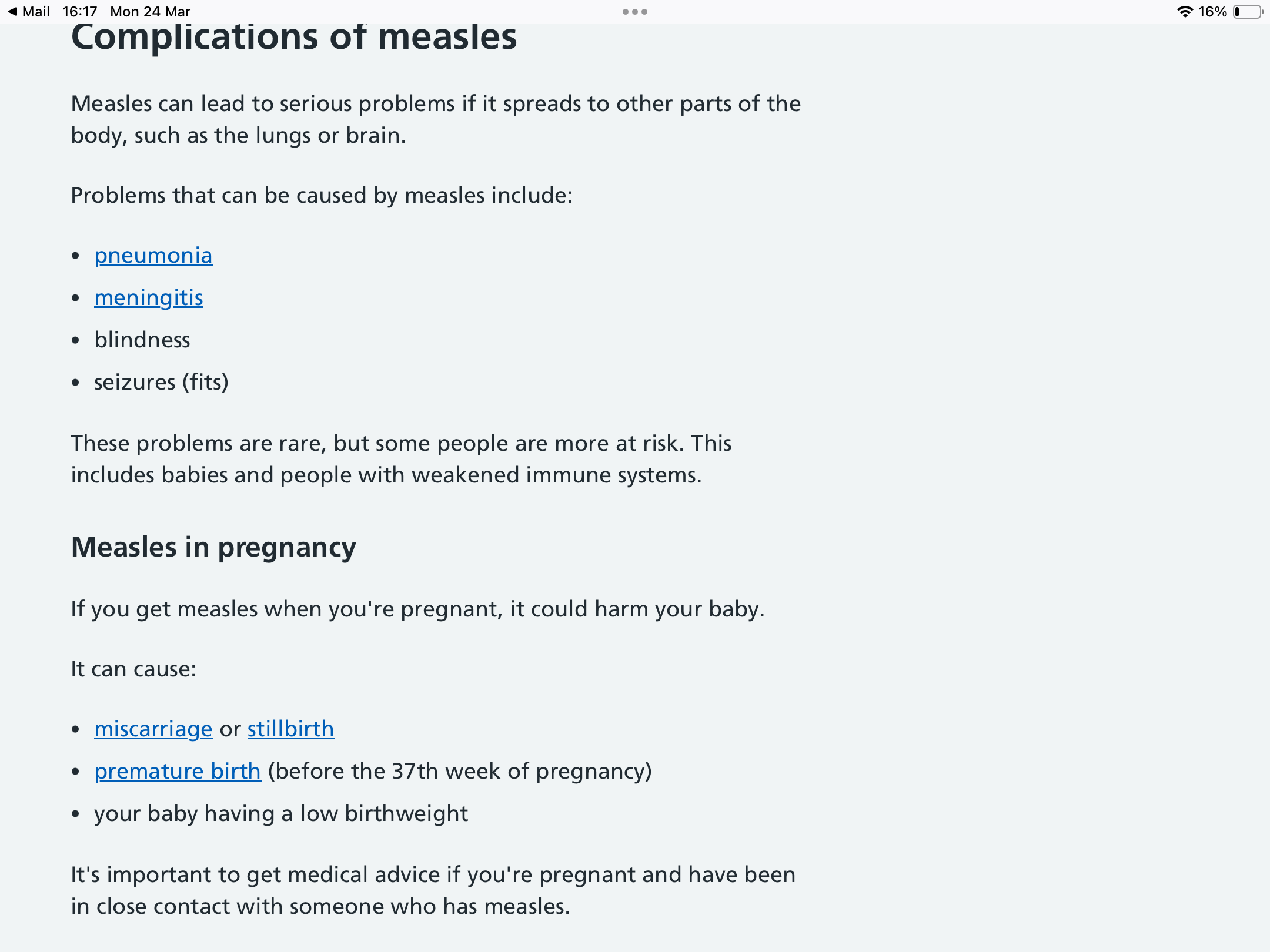The image size is (1270, 952).
Task: Select the "blindness" list item
Action: pyautogui.click(x=142, y=340)
